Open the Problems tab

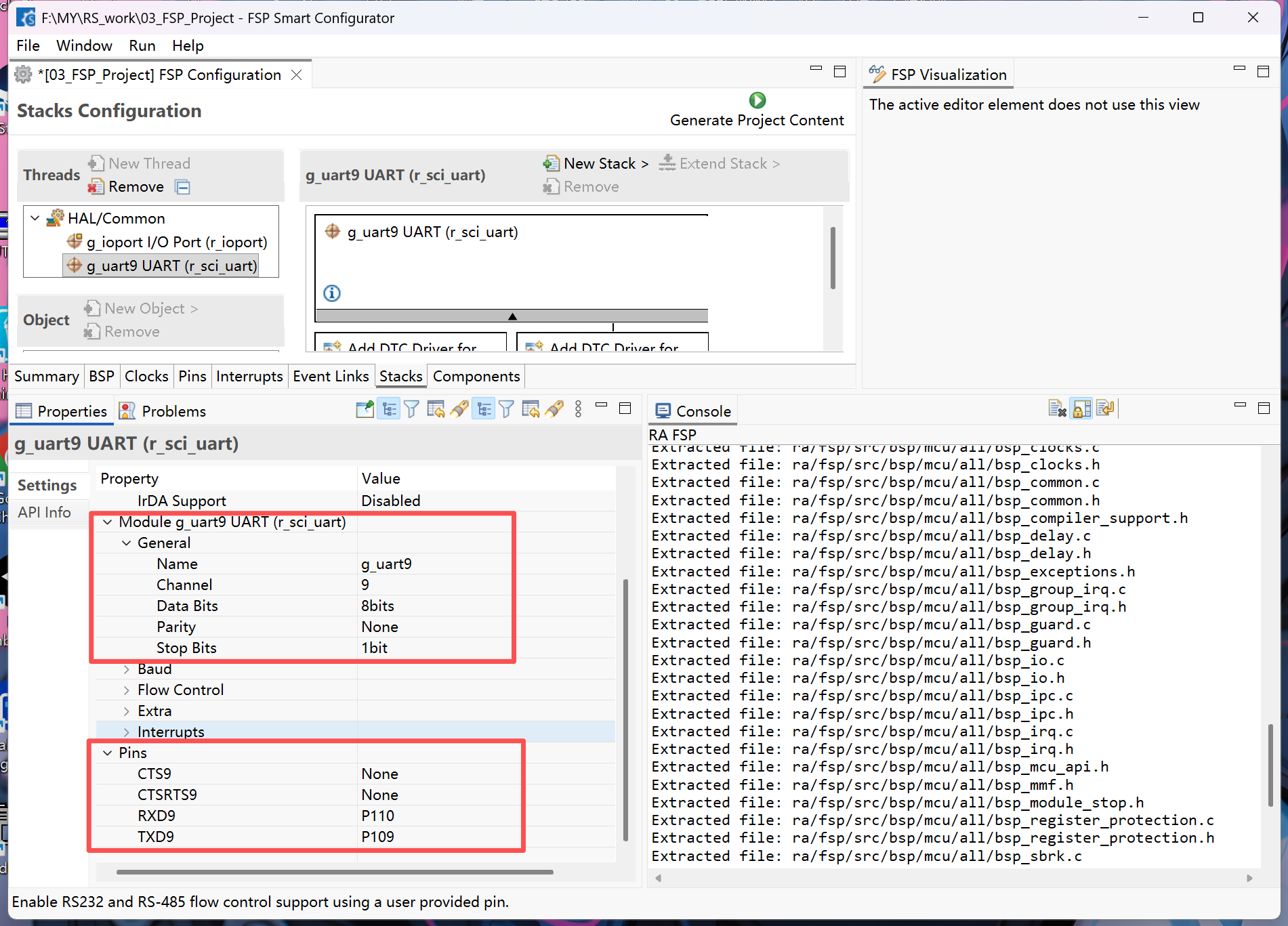(x=163, y=411)
